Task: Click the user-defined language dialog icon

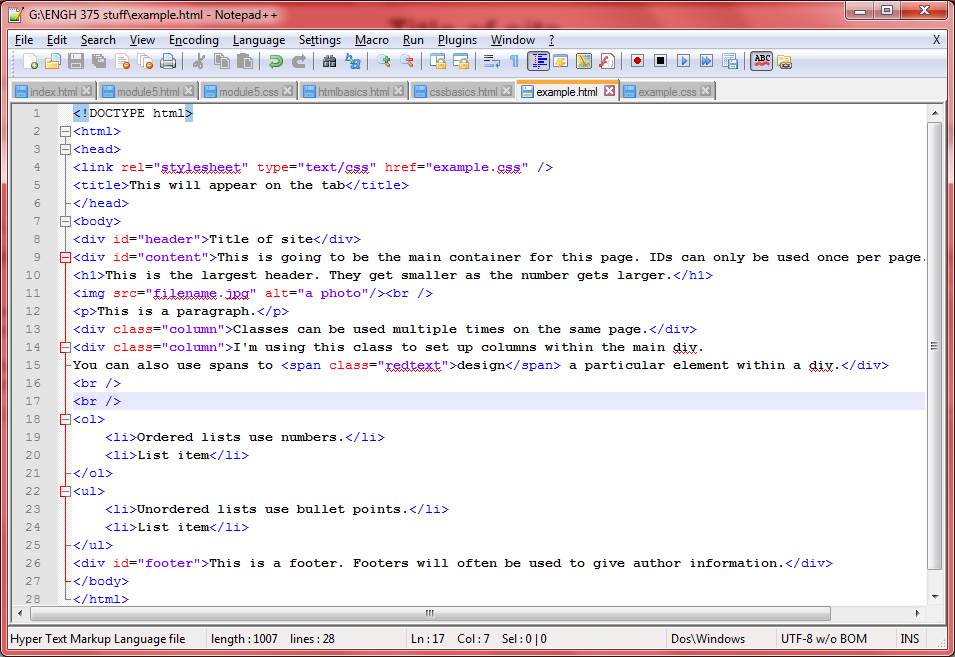Action: [560, 61]
